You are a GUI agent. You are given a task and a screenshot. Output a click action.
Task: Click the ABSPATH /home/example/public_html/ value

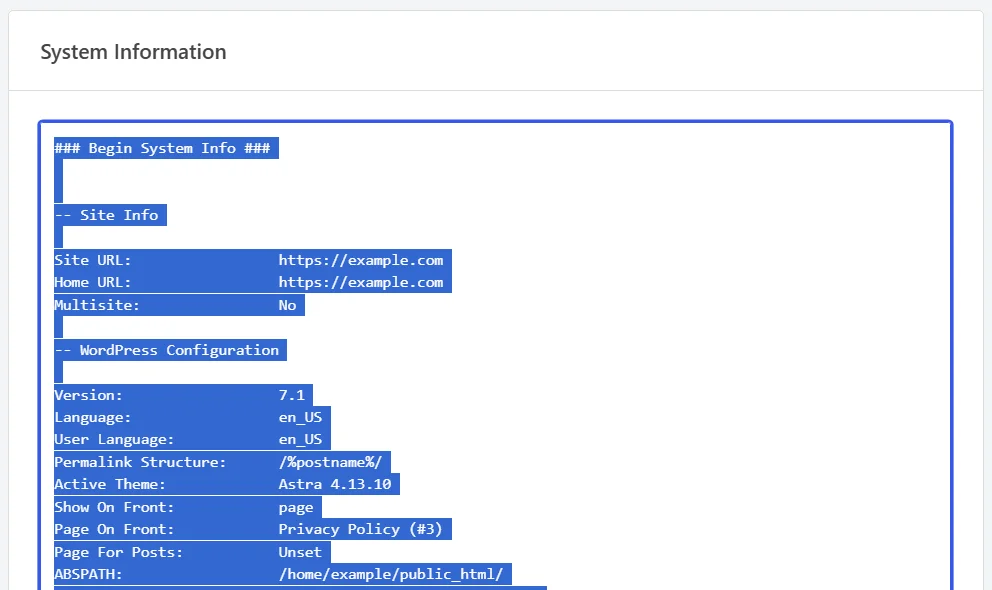(391, 574)
